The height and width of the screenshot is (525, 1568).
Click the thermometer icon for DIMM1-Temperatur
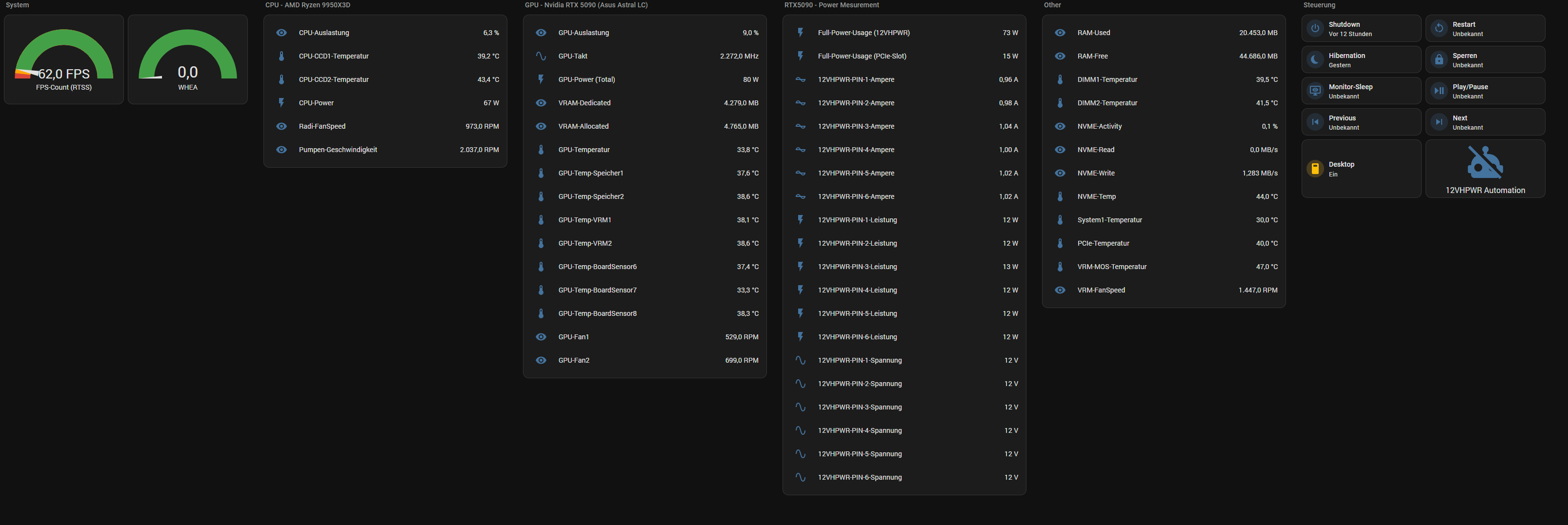(1060, 79)
